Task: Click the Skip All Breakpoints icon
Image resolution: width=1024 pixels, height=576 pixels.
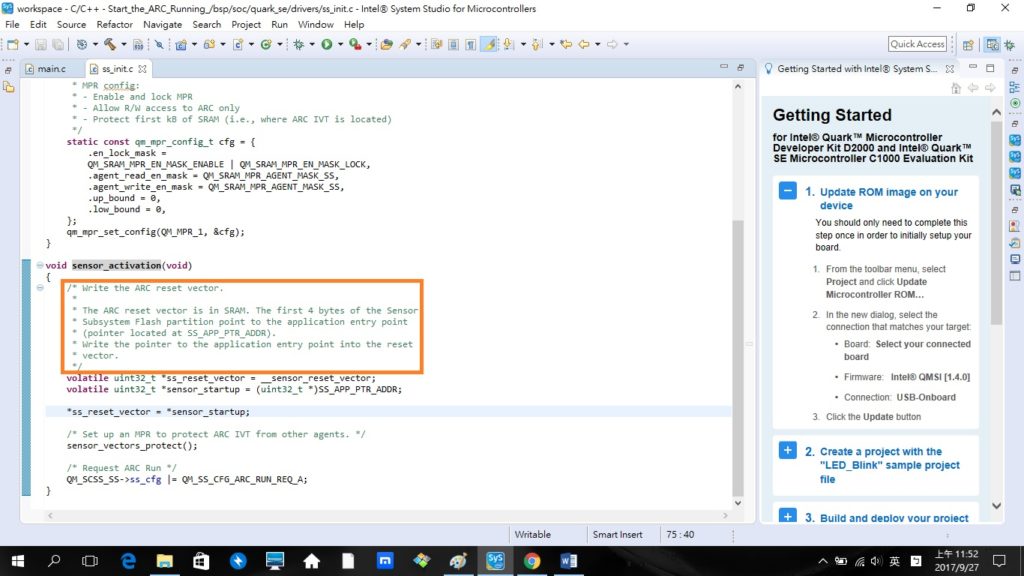Action: pos(159,44)
